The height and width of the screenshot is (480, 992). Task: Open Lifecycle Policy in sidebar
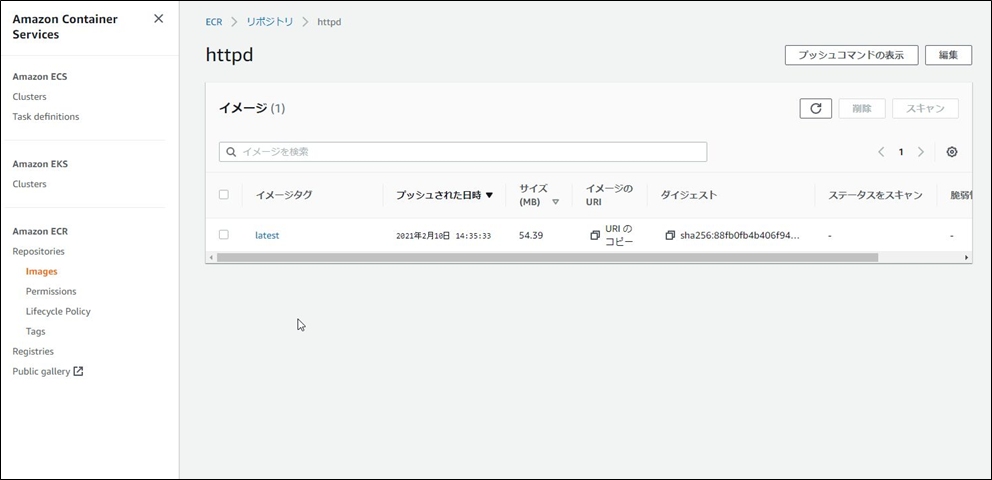58,311
